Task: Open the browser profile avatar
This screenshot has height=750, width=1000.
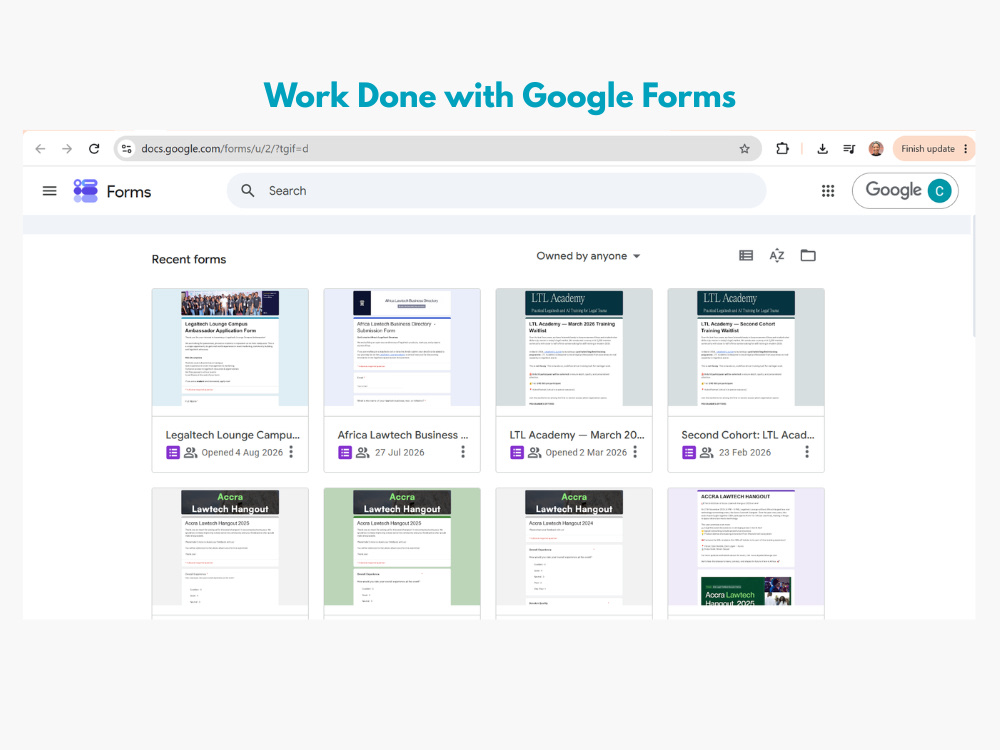Action: [x=876, y=149]
